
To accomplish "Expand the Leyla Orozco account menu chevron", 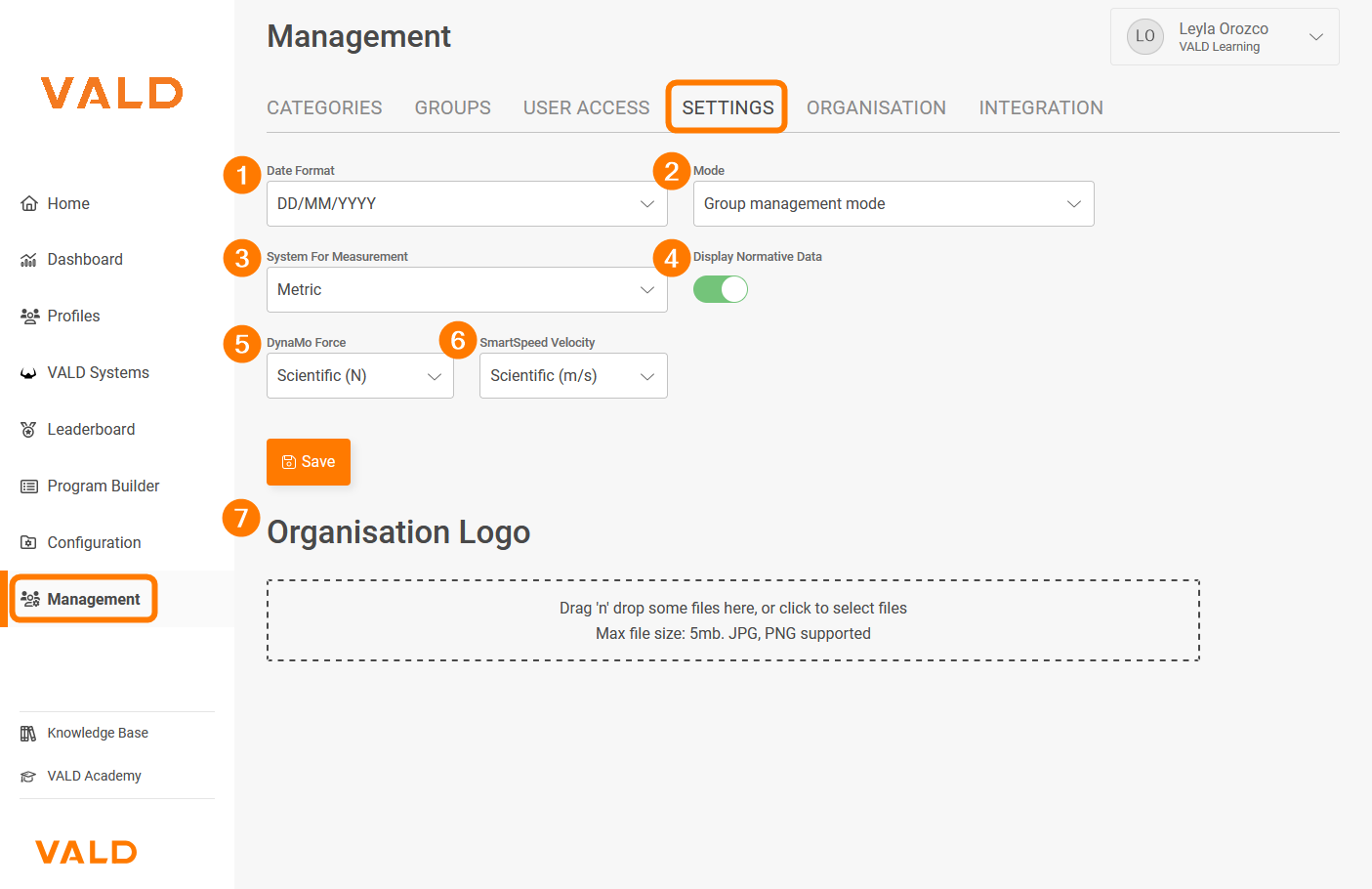I will coord(1316,37).
